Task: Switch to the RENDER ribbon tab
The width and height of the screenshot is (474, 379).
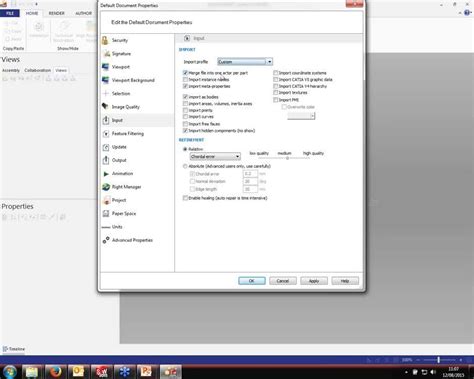Action: coord(56,13)
